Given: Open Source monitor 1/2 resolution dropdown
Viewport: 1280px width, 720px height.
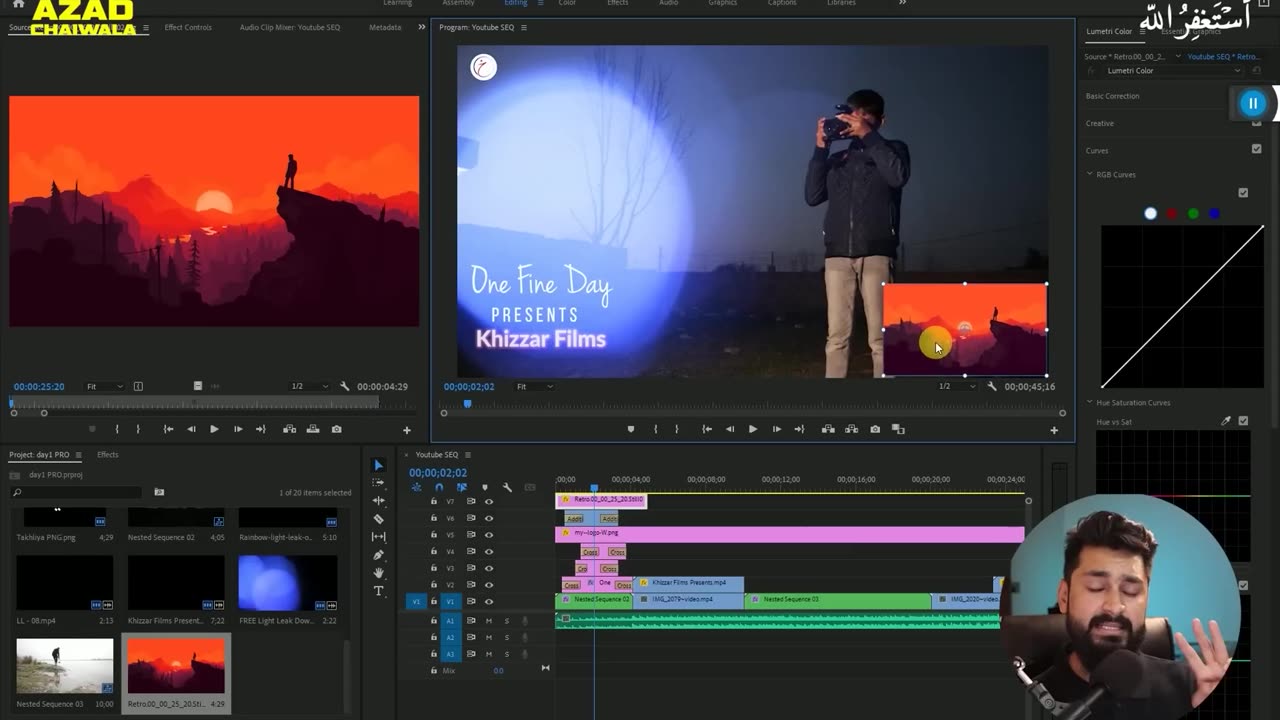Looking at the screenshot, I should 310,386.
